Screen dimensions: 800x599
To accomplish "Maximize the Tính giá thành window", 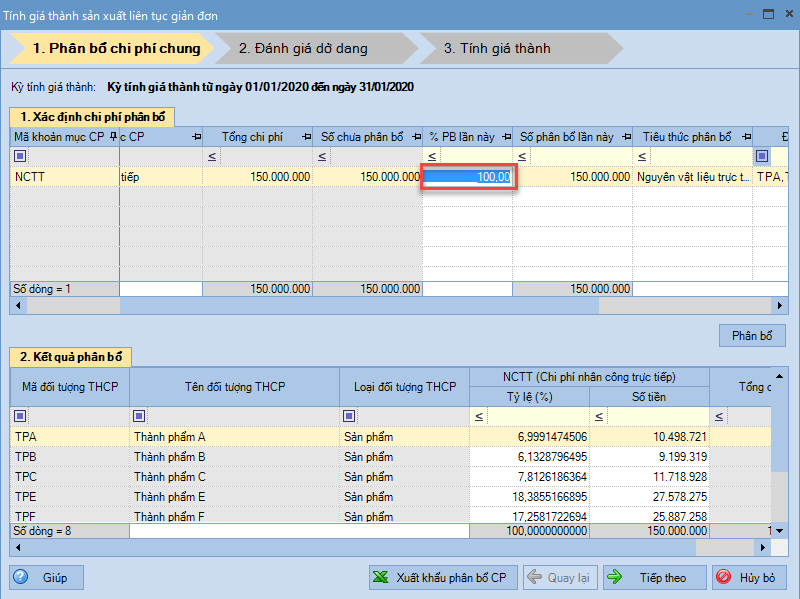I will (768, 14).
